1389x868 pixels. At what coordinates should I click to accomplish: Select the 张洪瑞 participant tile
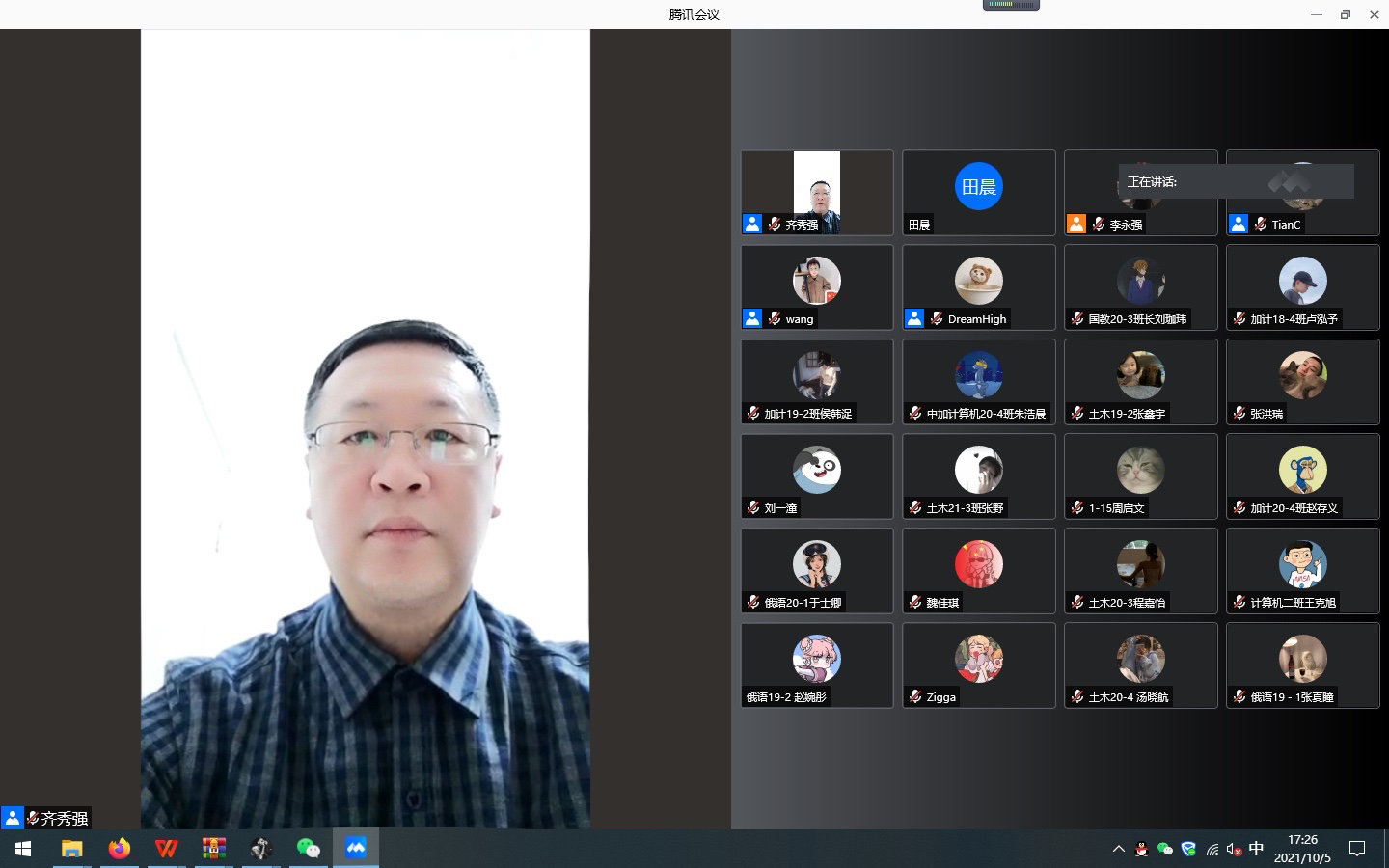(1302, 382)
